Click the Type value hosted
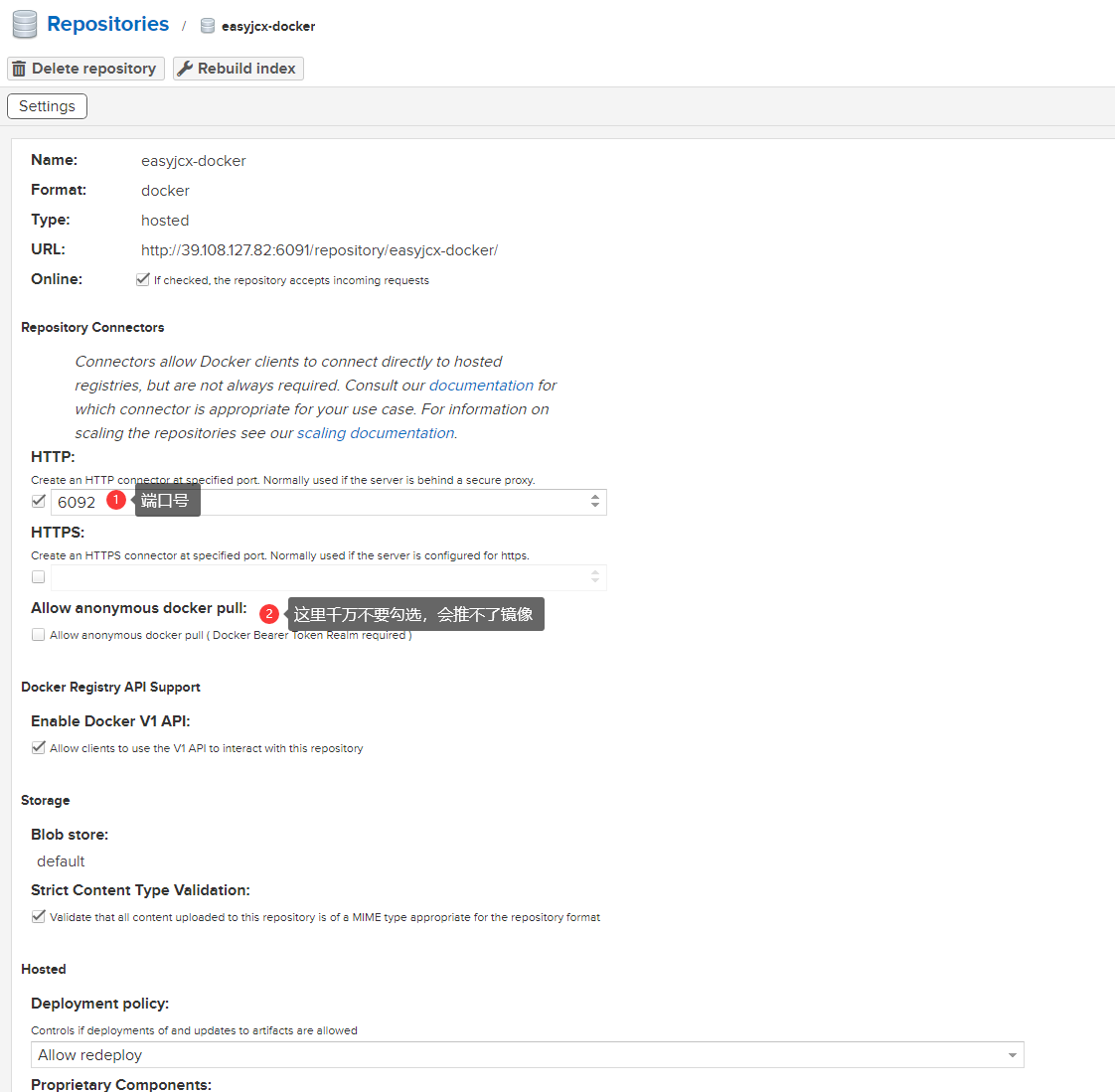 165,221
